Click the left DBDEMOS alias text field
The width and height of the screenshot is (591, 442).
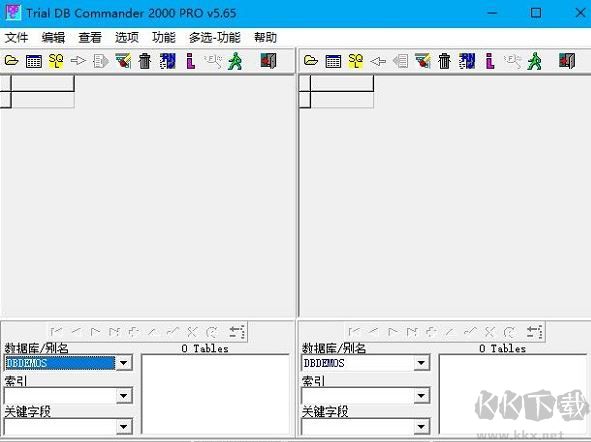60,363
